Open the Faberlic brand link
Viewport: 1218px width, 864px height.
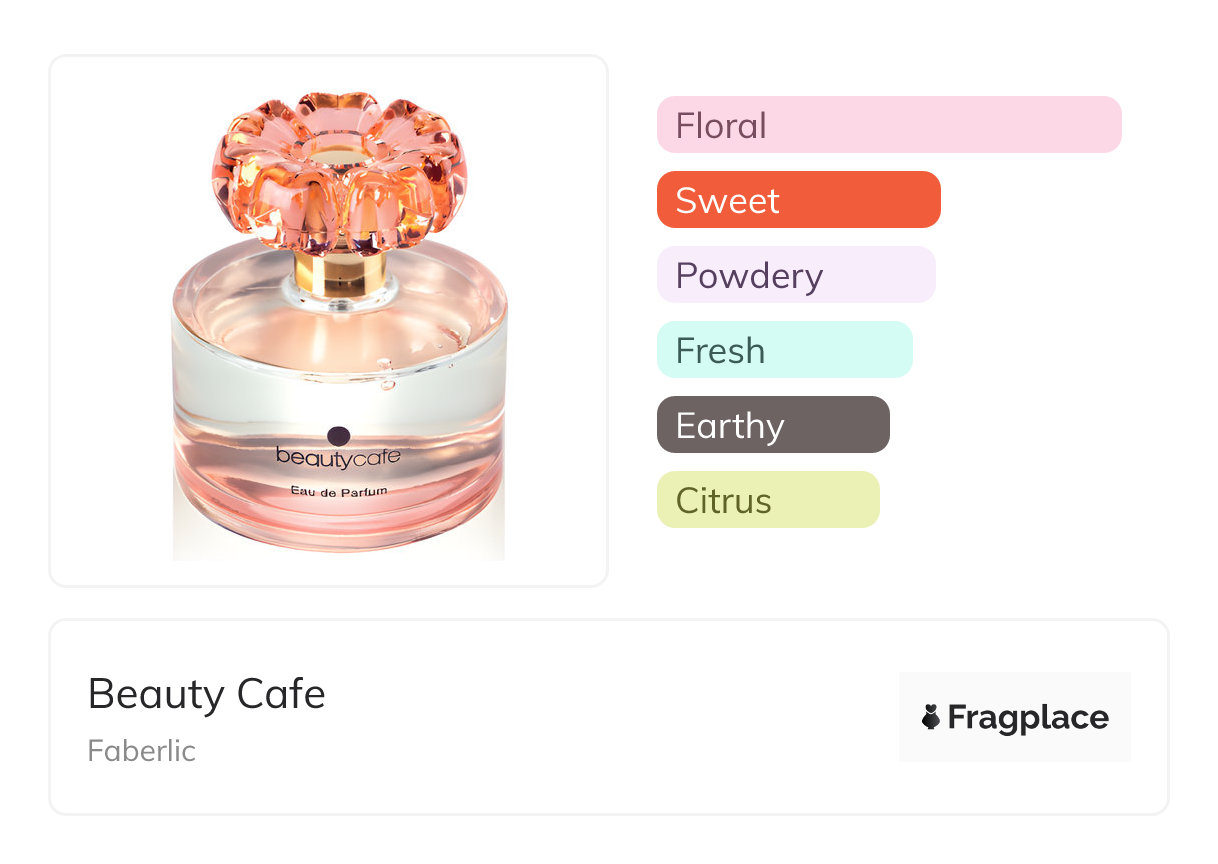click(x=142, y=751)
